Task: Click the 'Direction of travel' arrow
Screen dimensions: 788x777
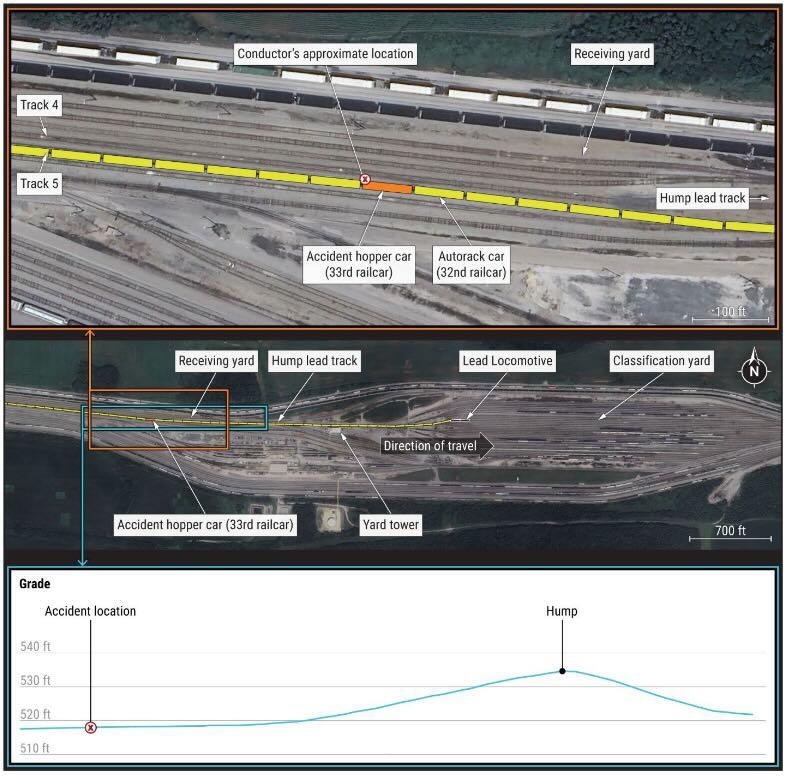Action: click(437, 446)
